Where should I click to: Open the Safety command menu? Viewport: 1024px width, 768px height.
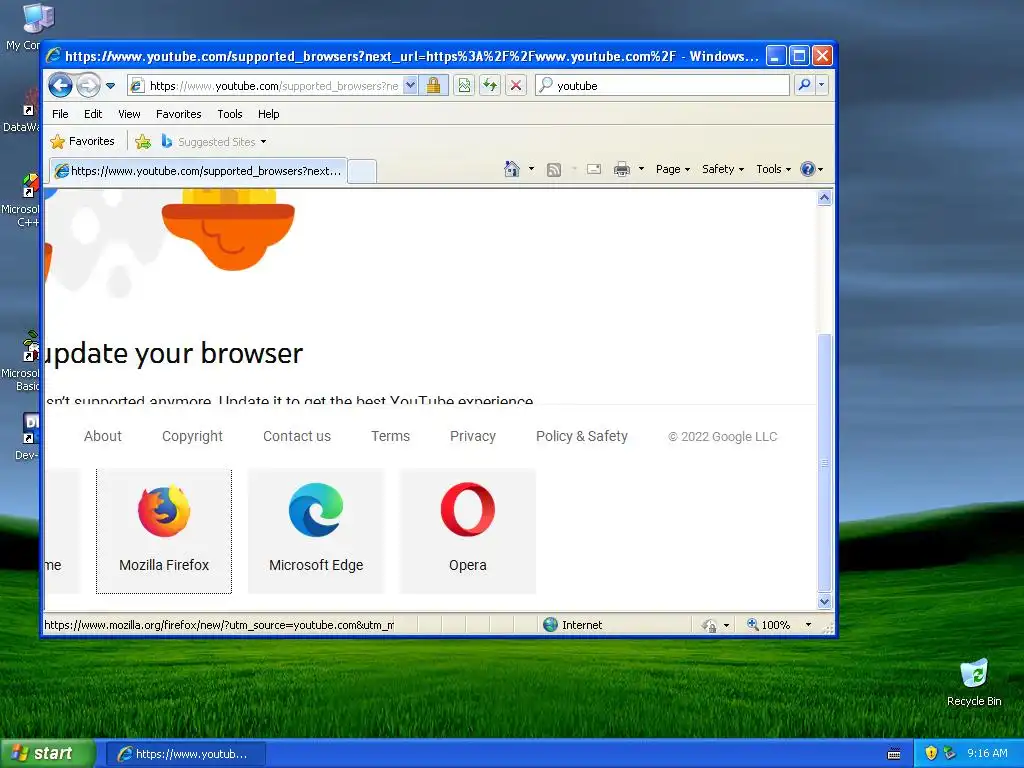pyautogui.click(x=722, y=169)
